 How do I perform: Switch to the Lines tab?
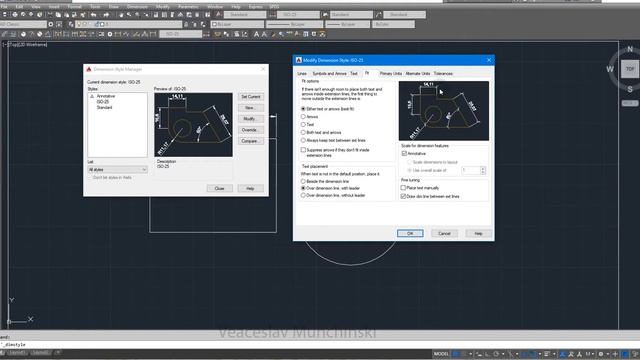(302, 73)
